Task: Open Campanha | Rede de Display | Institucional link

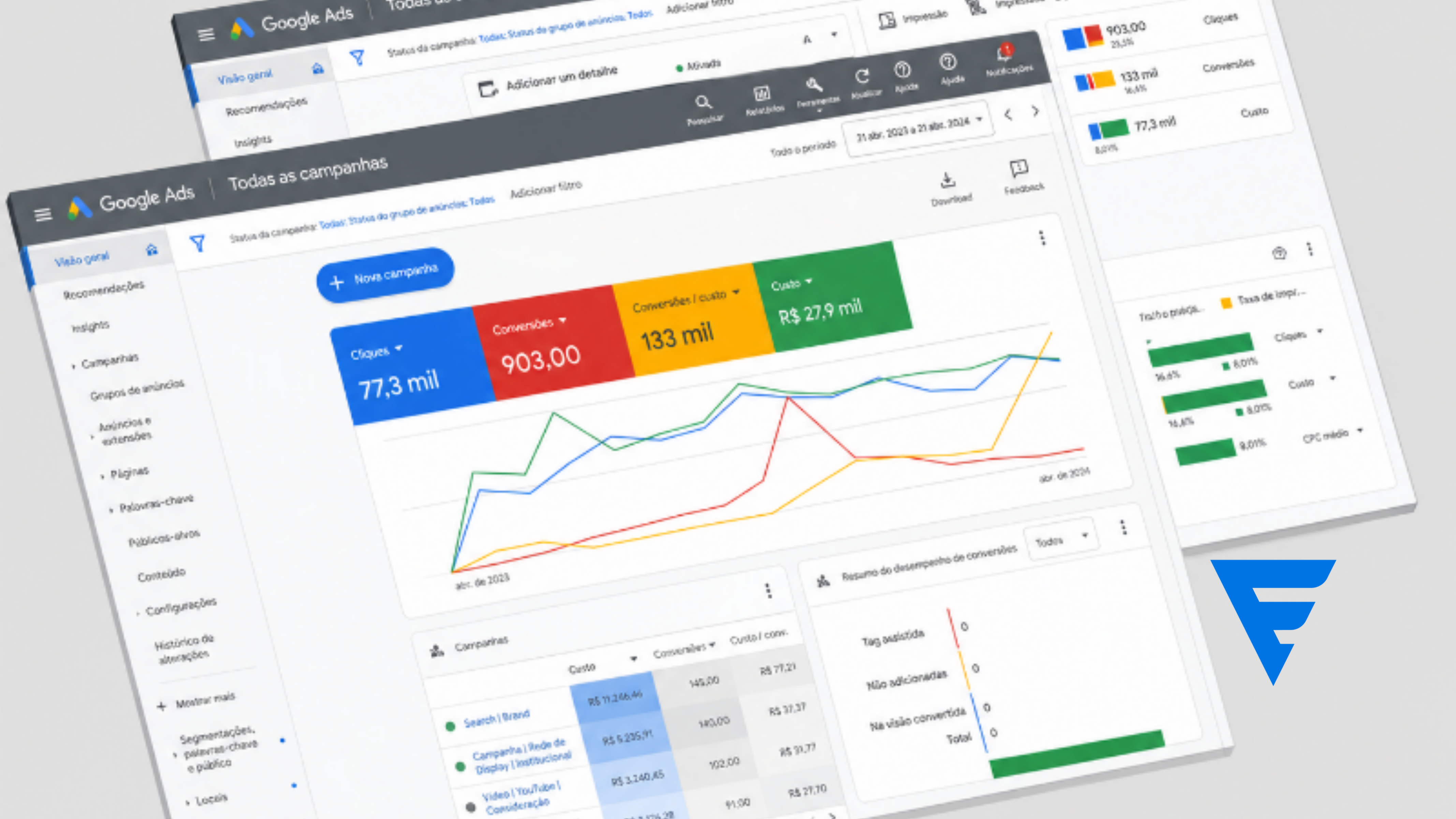Action: (x=521, y=756)
